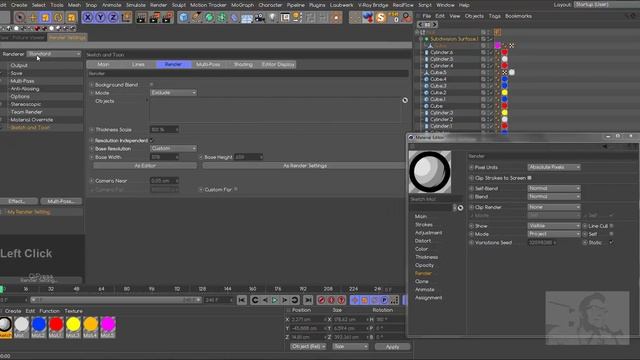Open the Self-Blend dropdown
Screen dimensions: 640x360
click(554, 188)
